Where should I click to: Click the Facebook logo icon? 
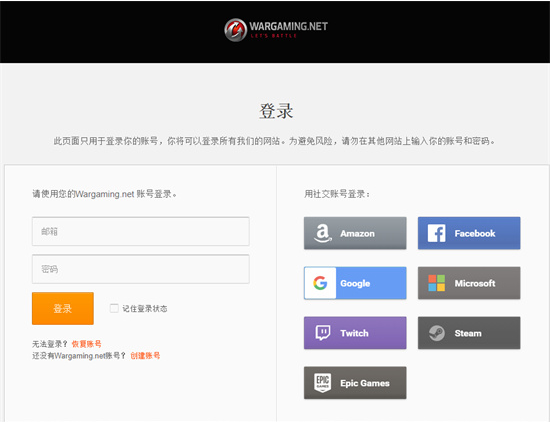coord(436,233)
